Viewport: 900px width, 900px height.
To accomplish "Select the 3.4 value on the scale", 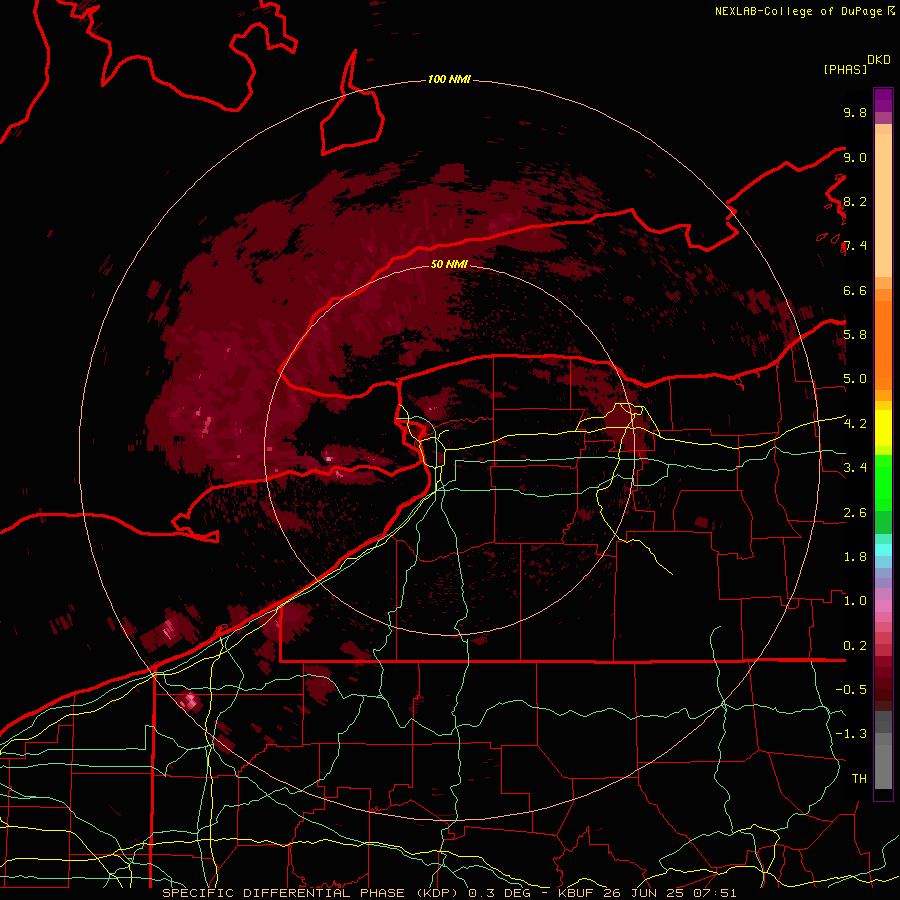I will 855,468.
